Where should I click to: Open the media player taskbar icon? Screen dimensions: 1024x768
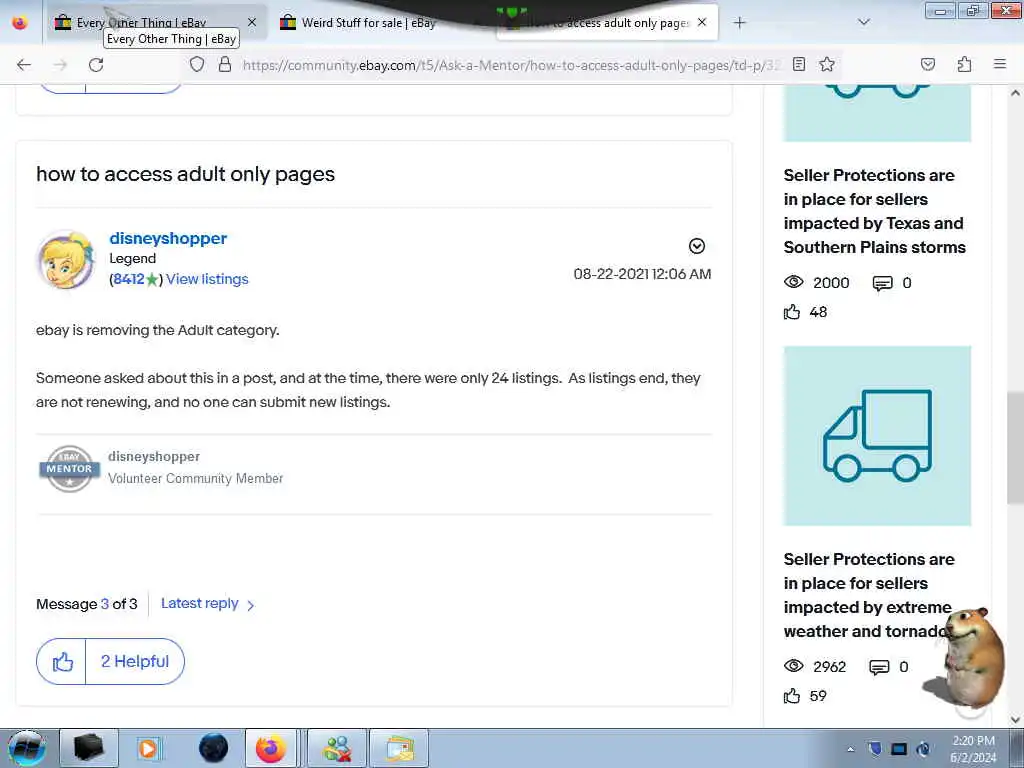[x=148, y=748]
